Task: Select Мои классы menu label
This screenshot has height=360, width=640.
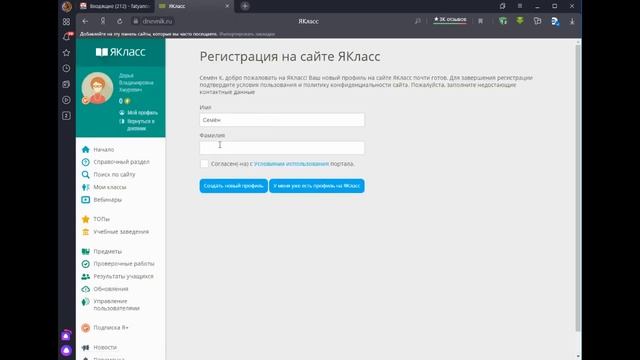Action: click(x=110, y=187)
